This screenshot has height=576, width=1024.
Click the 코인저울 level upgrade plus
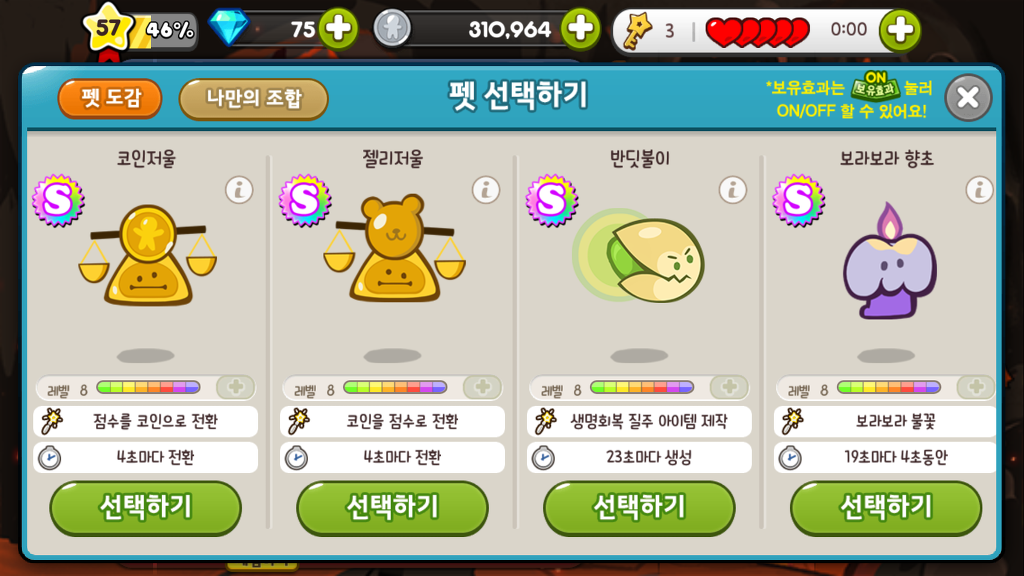pos(236,387)
